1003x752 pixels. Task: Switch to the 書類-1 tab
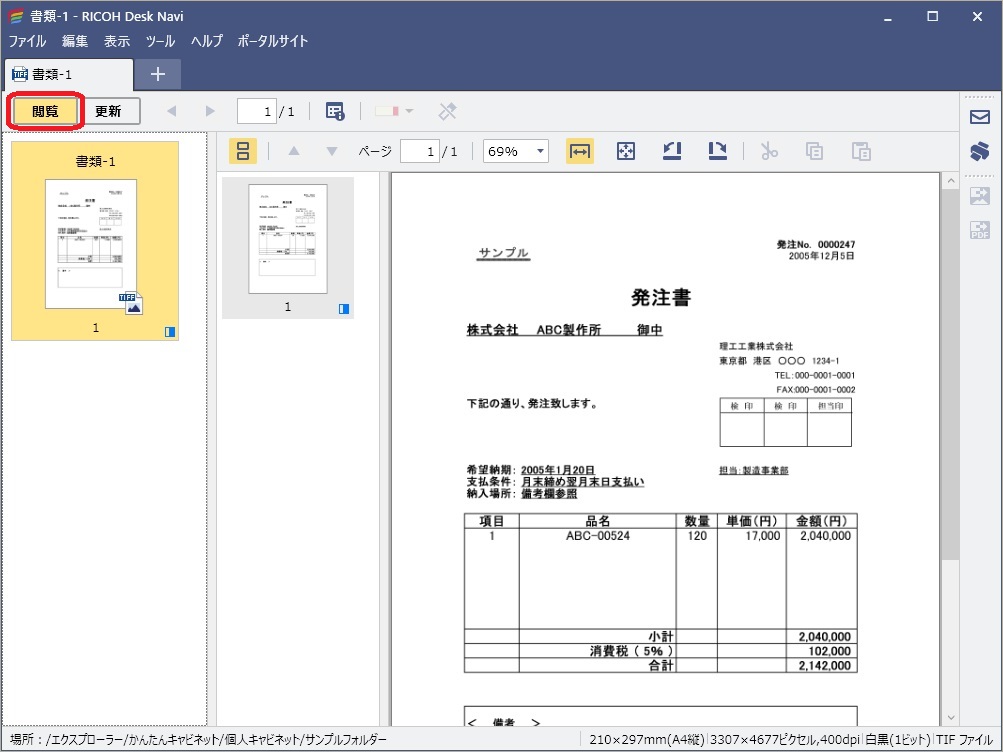(x=70, y=74)
